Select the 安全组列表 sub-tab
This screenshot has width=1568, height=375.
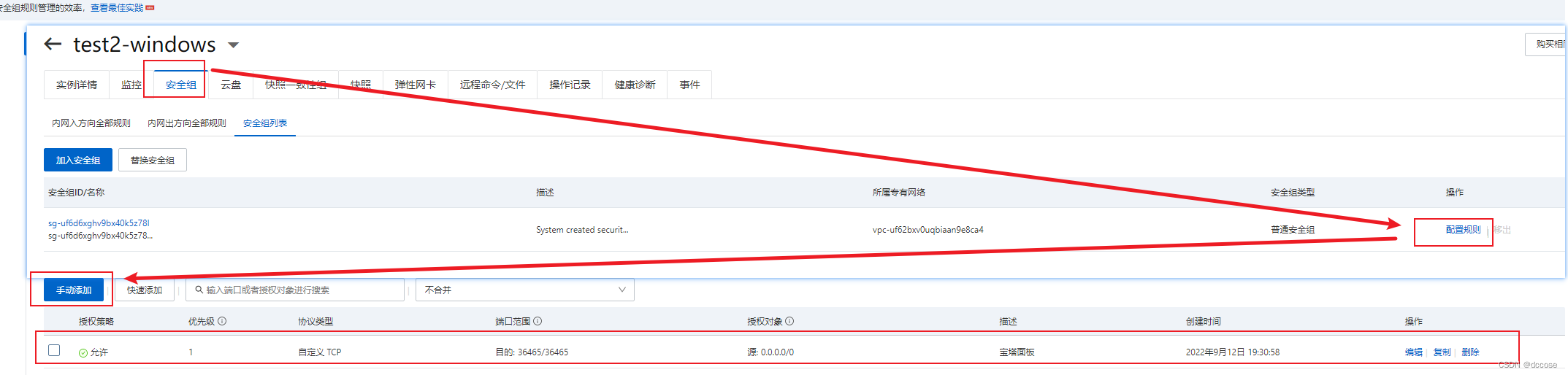click(265, 123)
